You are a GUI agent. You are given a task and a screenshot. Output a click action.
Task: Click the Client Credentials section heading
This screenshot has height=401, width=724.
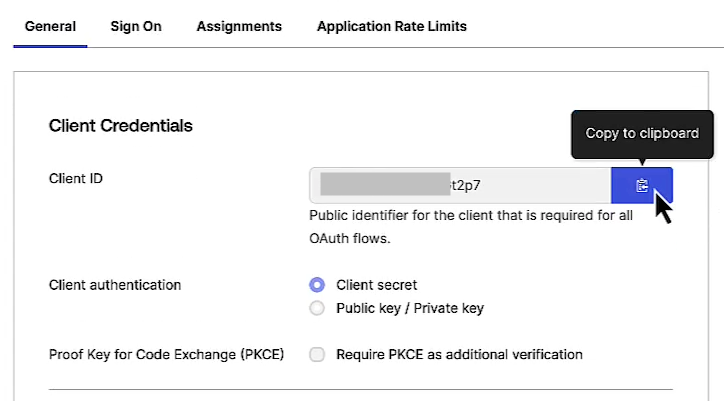[120, 126]
